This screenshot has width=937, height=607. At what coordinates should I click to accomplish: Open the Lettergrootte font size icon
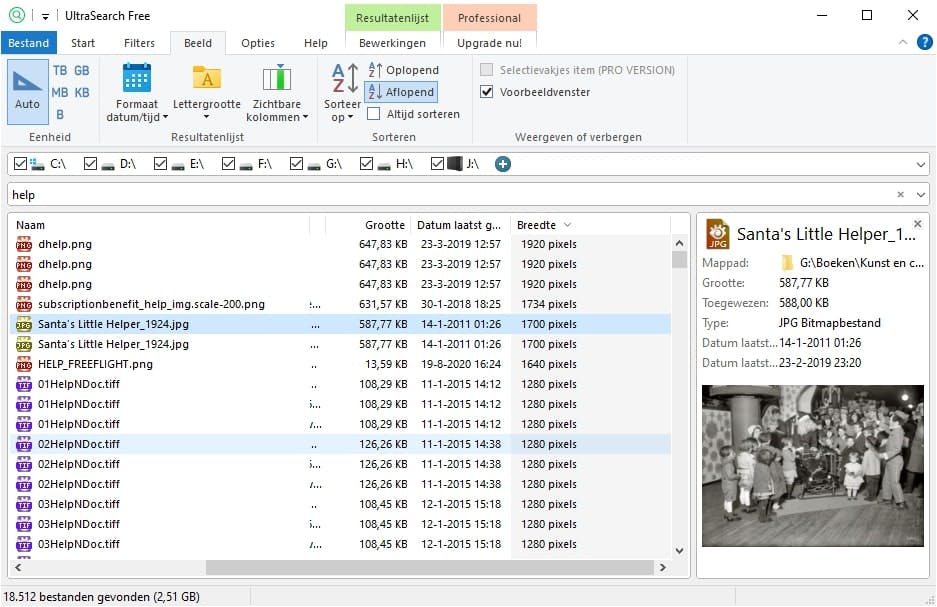coord(206,79)
